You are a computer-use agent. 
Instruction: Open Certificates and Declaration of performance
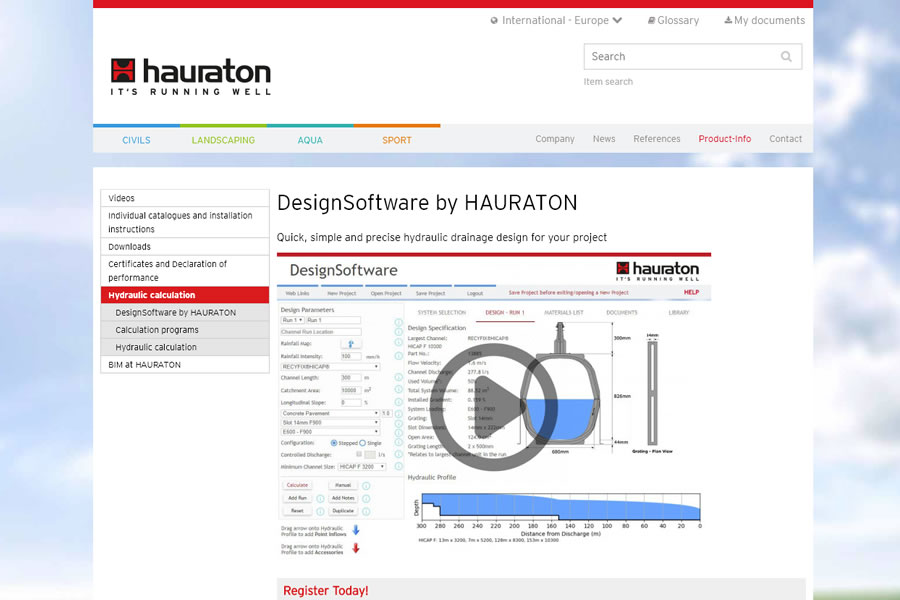click(185, 271)
